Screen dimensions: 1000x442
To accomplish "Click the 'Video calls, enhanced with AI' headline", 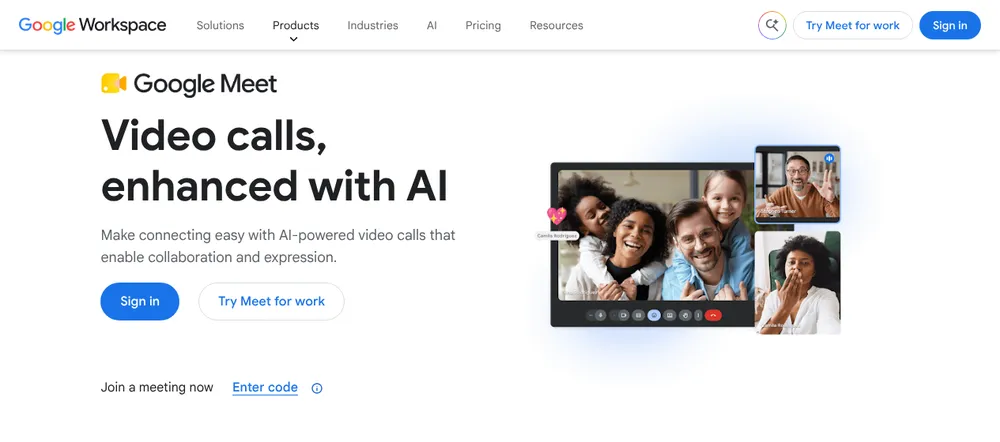I will (x=274, y=161).
